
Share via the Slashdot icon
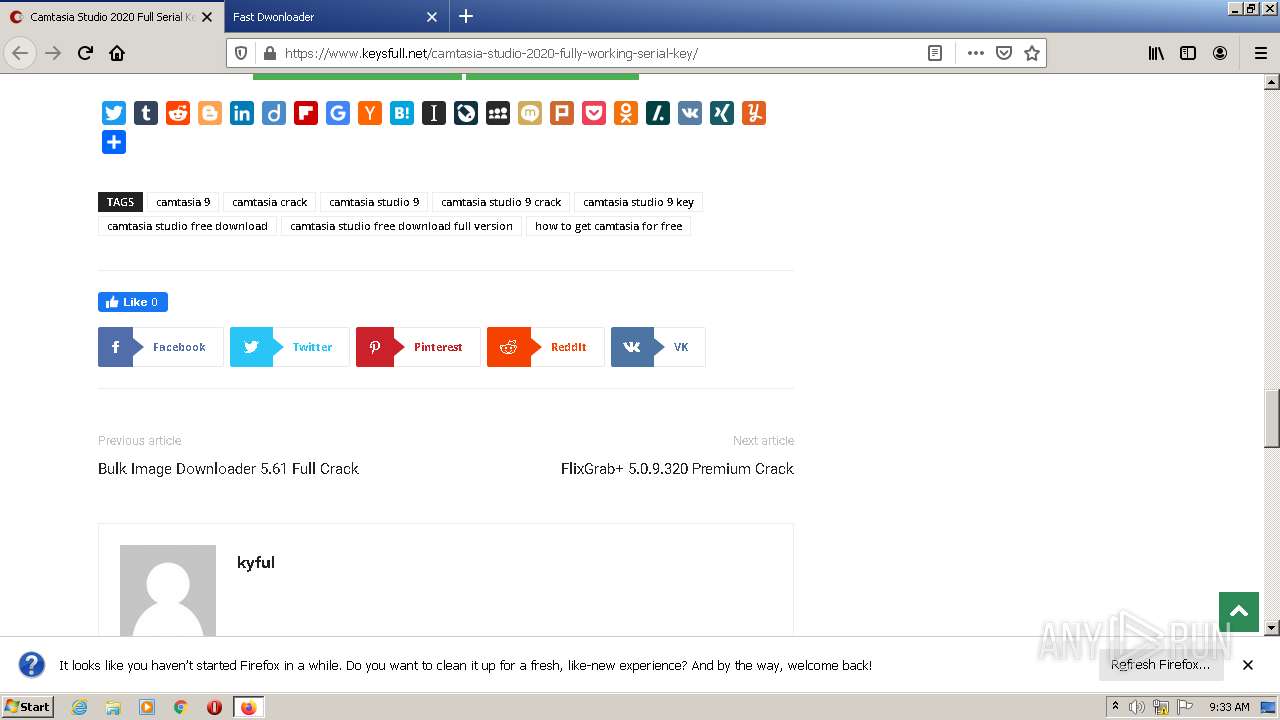[x=658, y=113]
